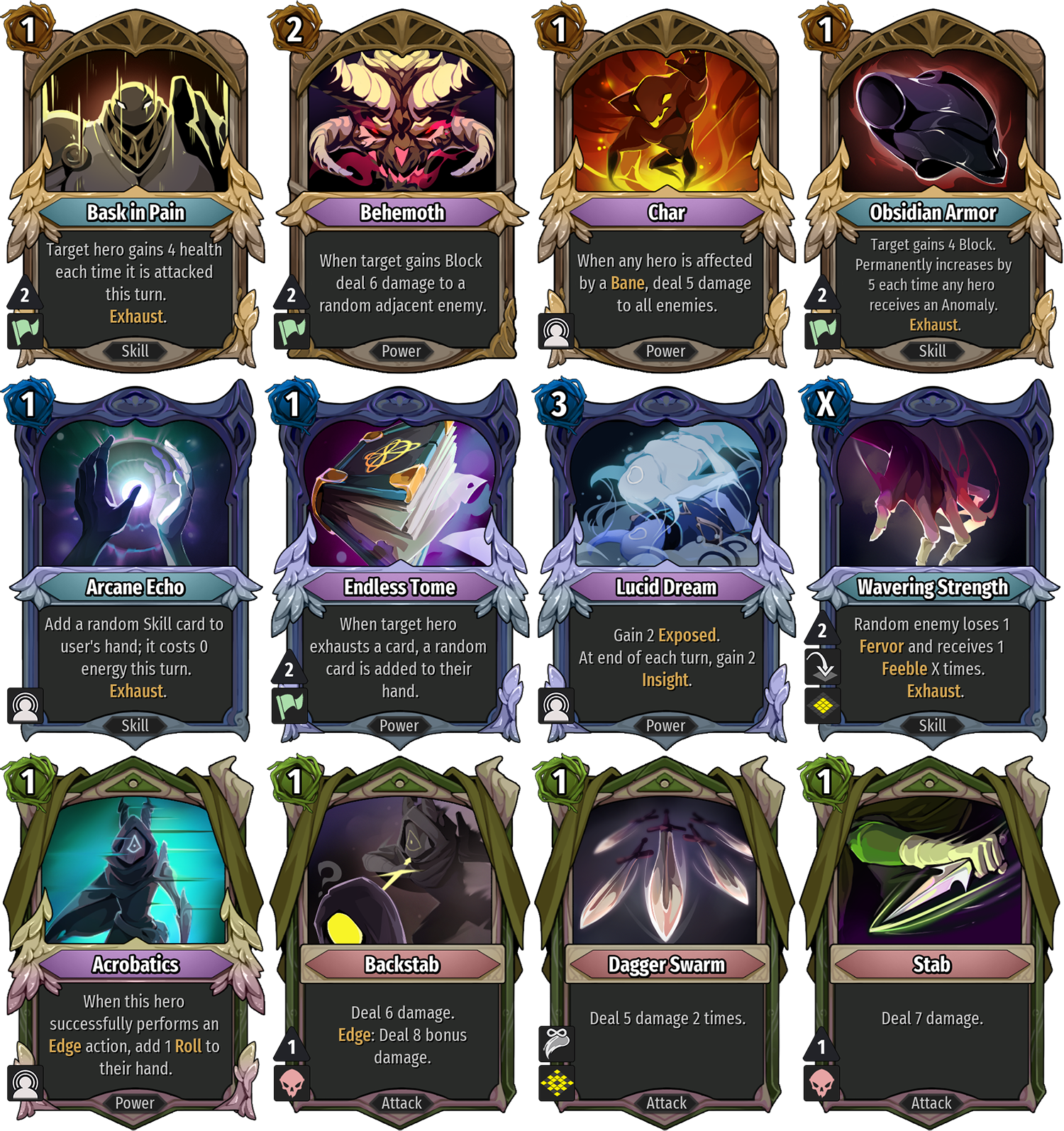This screenshot has height=1131, width=1064.
Task: Click the green flag icon on Obsidian Armor
Action: (x=822, y=331)
